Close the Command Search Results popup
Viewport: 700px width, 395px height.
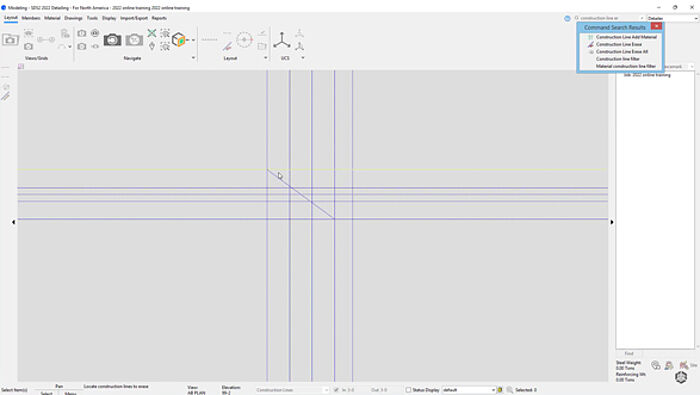[x=656, y=26]
